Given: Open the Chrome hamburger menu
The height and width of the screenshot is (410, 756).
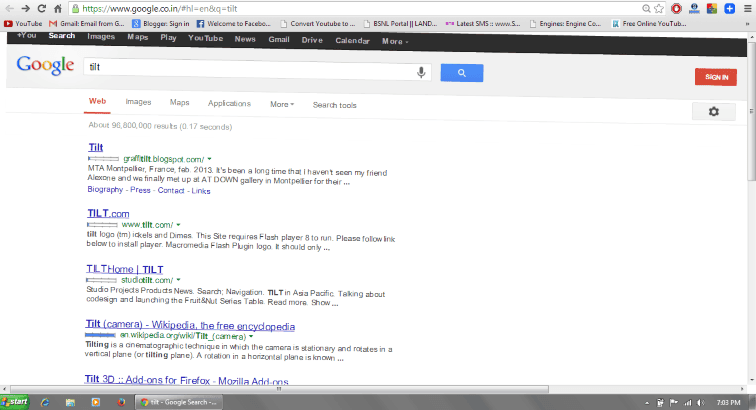Looking at the screenshot, I should [x=747, y=9].
